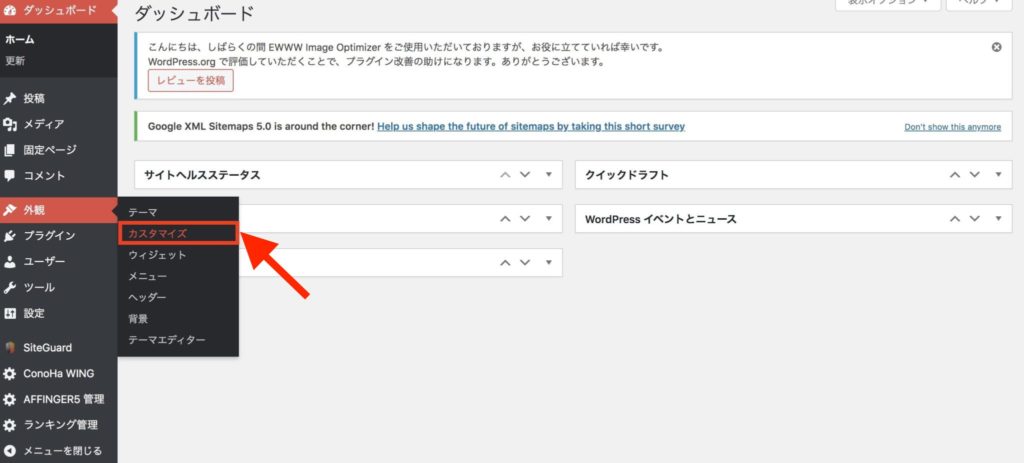Click the media icon beside メディア
The height and width of the screenshot is (463, 1024).
click(x=9, y=124)
